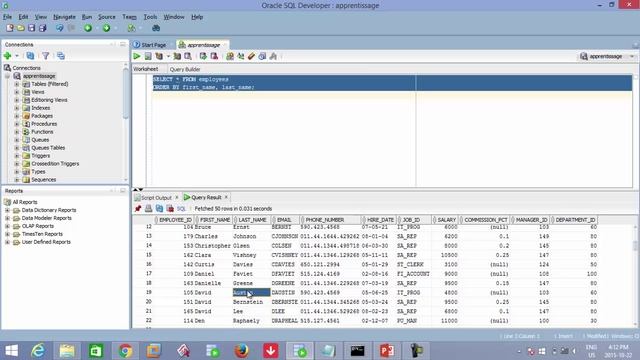
Task: Click the green Forward navigation icon
Action: click(x=107, y=28)
